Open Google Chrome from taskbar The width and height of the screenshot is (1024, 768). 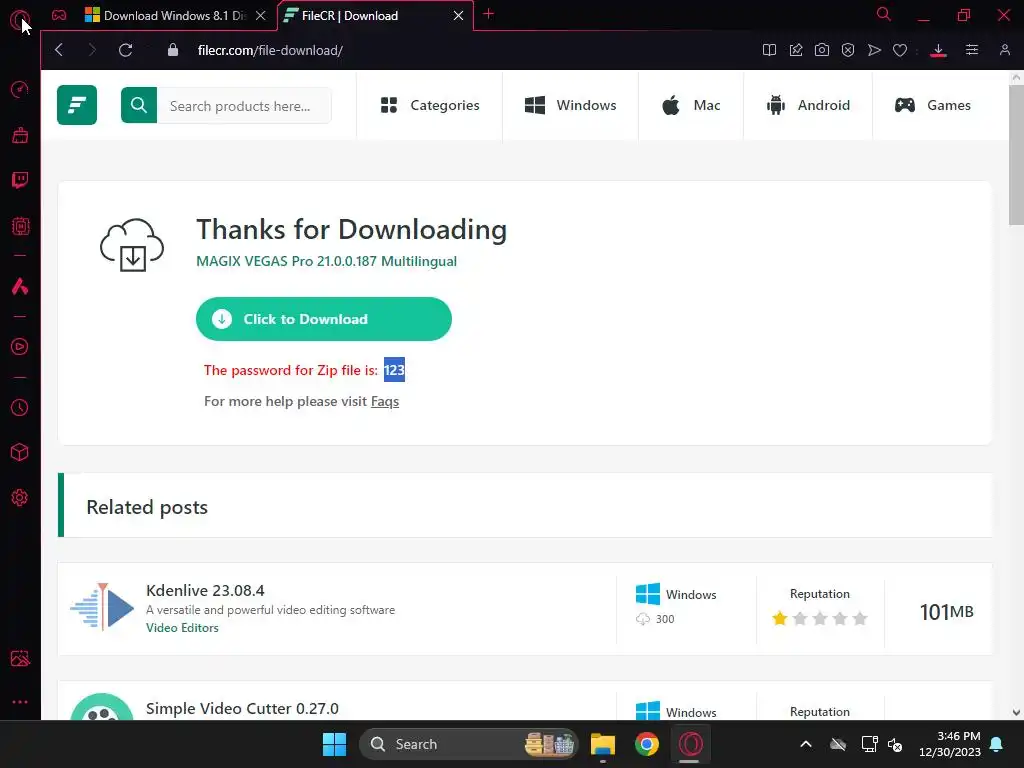647,744
